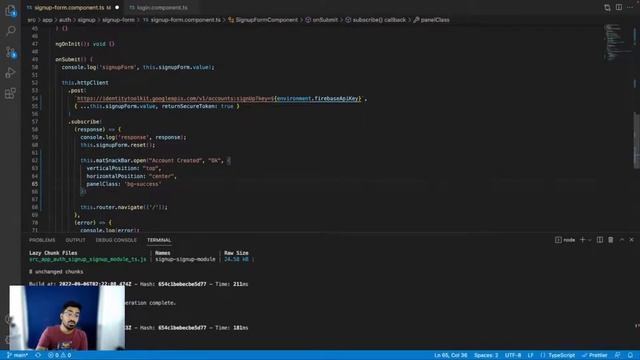The width and height of the screenshot is (640, 360).
Task: Click the Prettier status bar item
Action: click(x=595, y=355)
